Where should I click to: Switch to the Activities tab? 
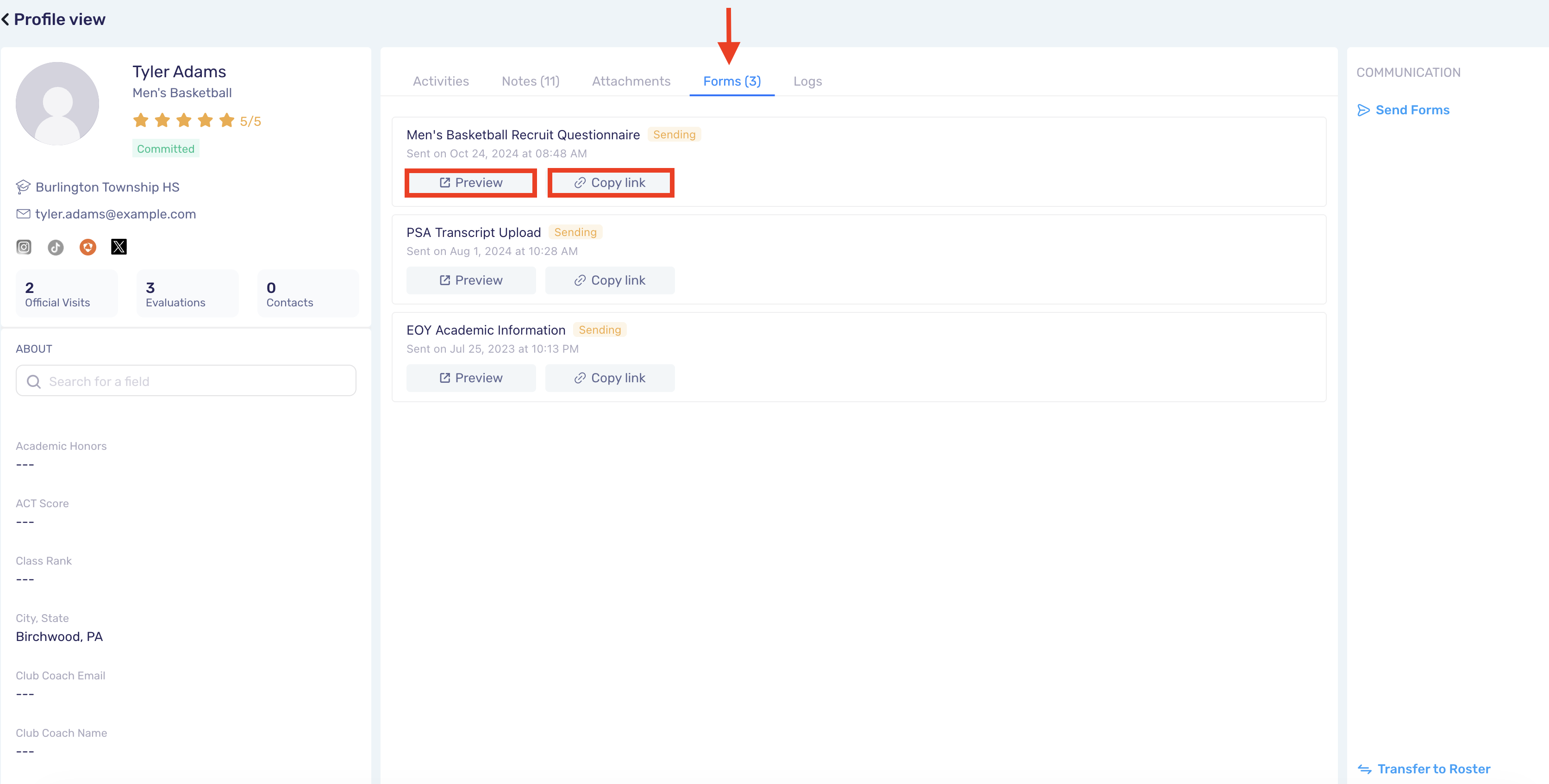441,81
